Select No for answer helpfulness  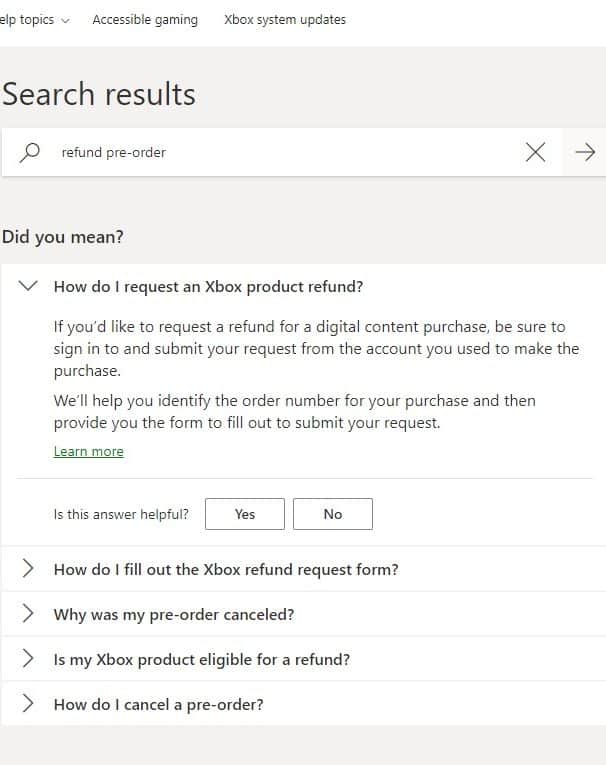coord(333,514)
